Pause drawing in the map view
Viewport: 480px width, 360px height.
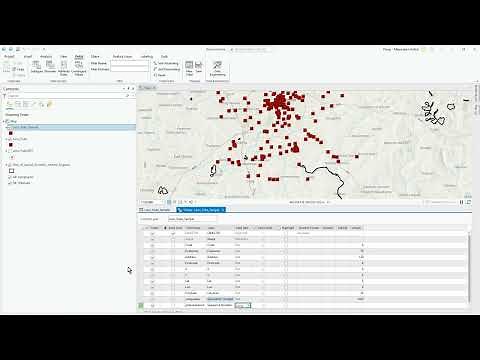462,202
